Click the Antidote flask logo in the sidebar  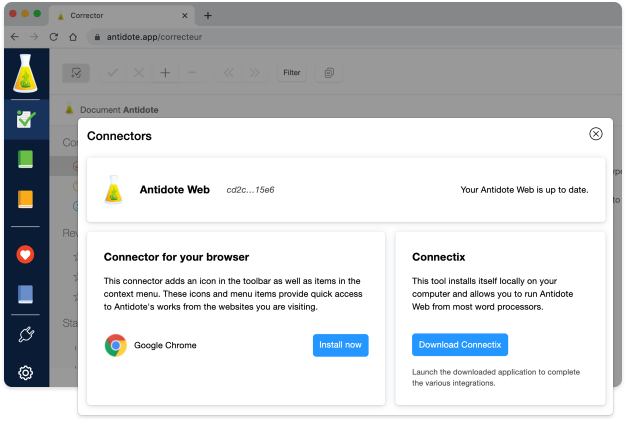(25, 73)
